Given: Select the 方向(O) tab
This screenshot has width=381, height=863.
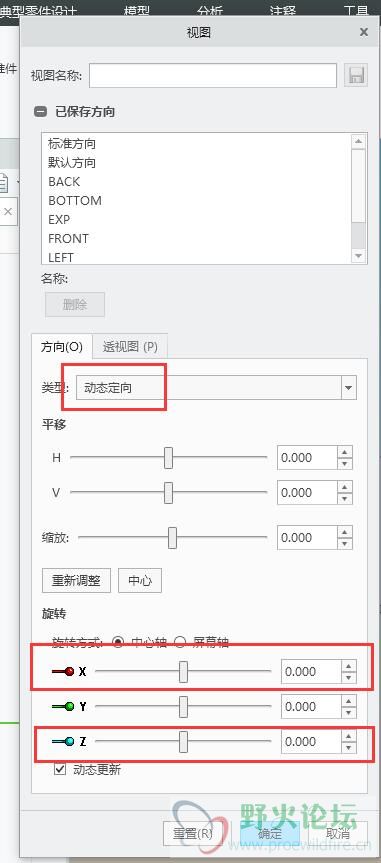Looking at the screenshot, I should point(62,347).
